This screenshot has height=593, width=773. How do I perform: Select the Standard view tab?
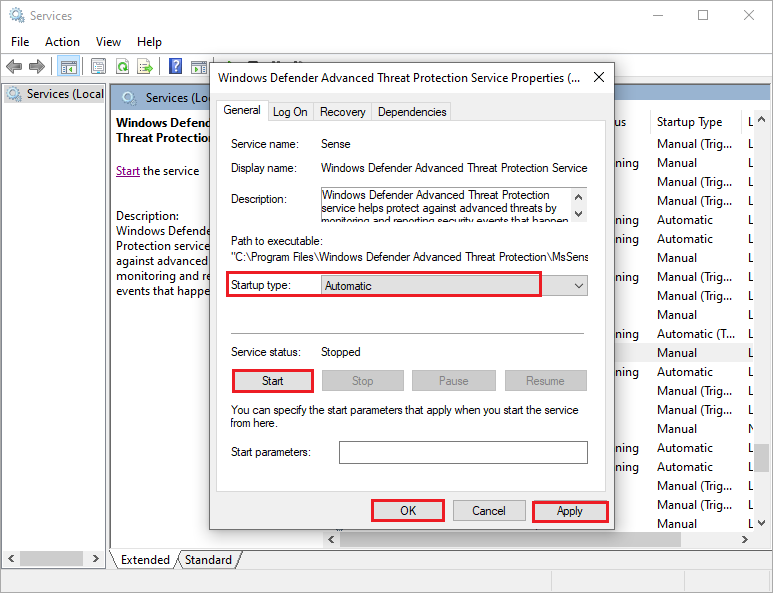[x=208, y=560]
